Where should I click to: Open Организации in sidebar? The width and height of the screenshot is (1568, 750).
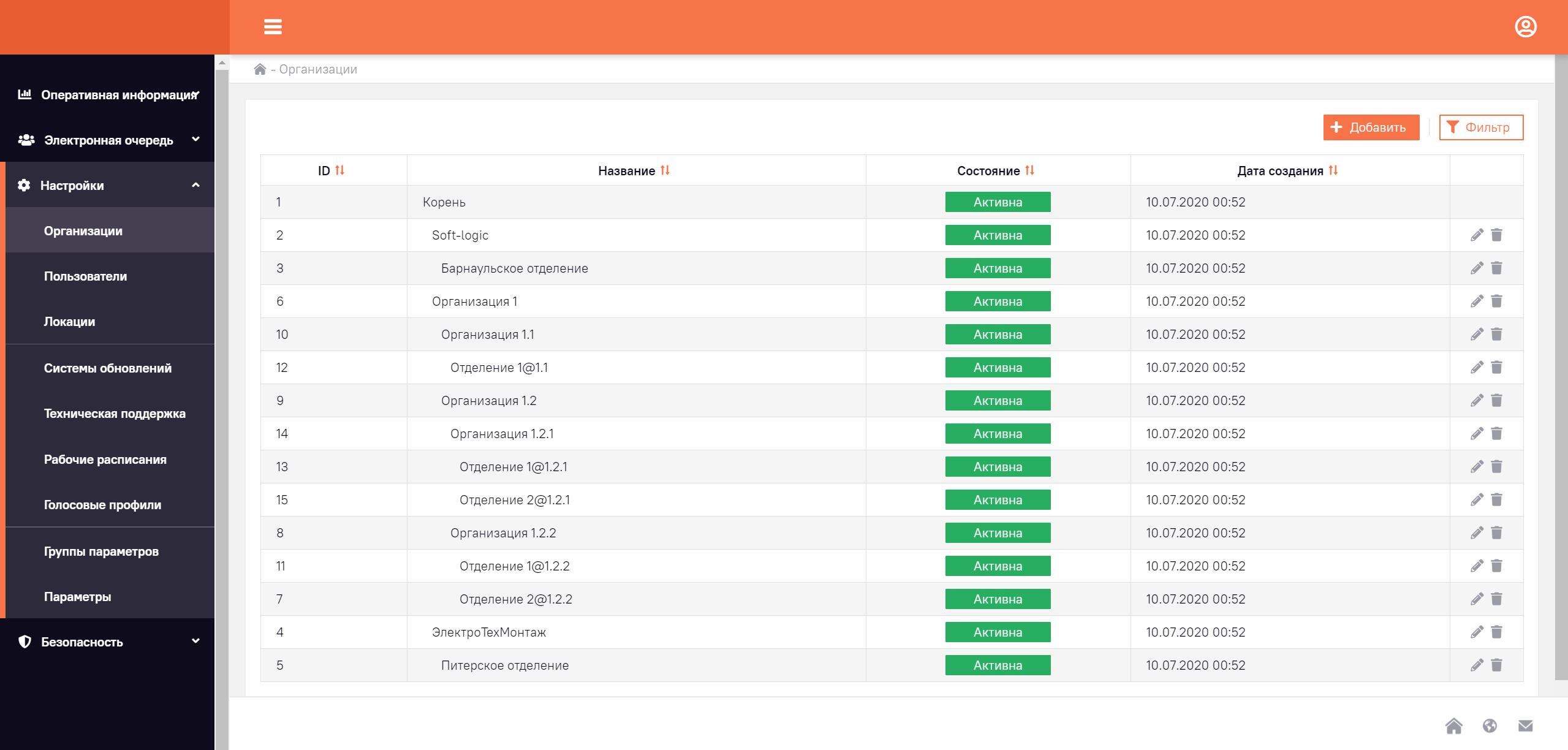(110, 231)
